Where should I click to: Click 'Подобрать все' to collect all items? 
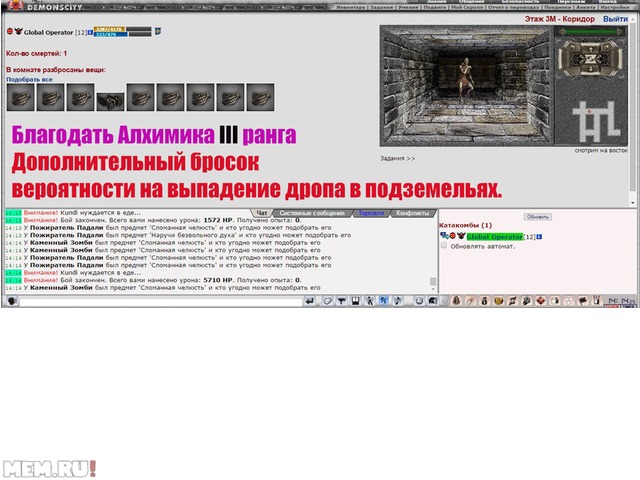click(x=29, y=79)
